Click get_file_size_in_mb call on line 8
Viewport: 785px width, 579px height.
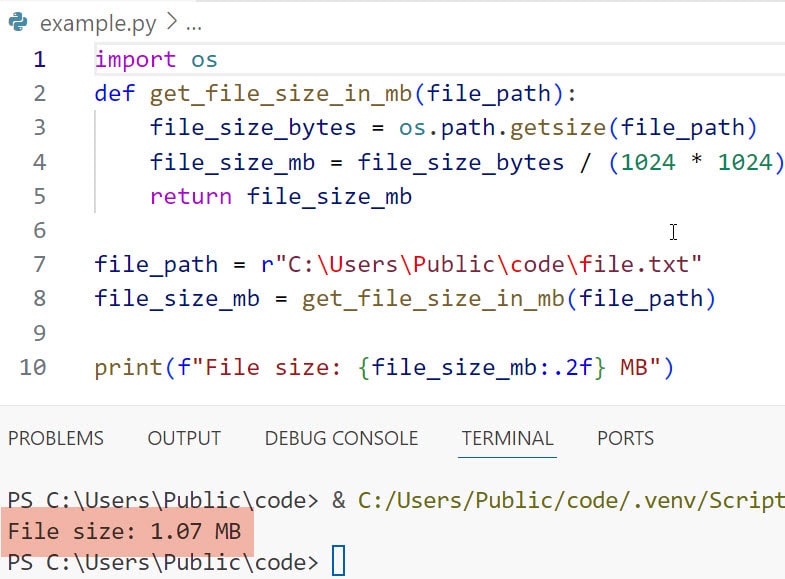434,299
